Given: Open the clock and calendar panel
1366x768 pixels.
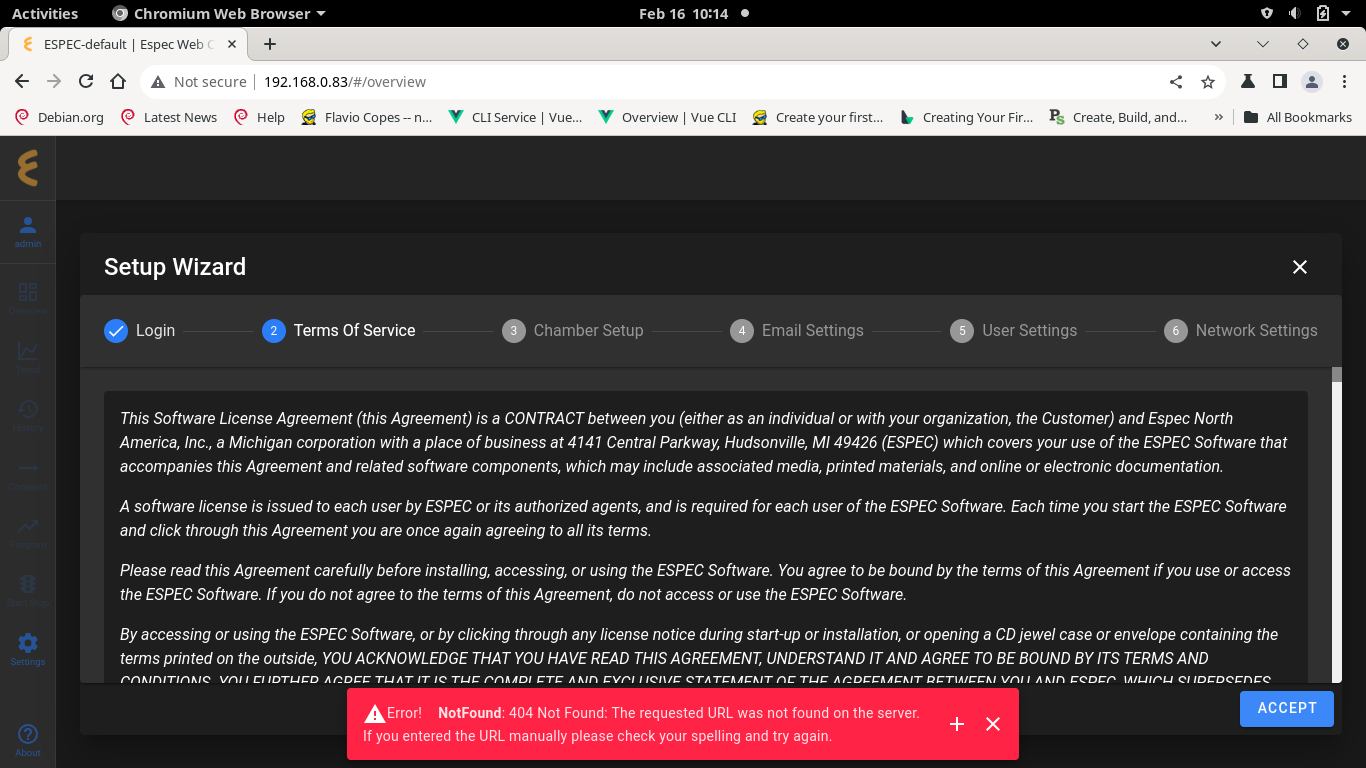Looking at the screenshot, I should point(684,14).
